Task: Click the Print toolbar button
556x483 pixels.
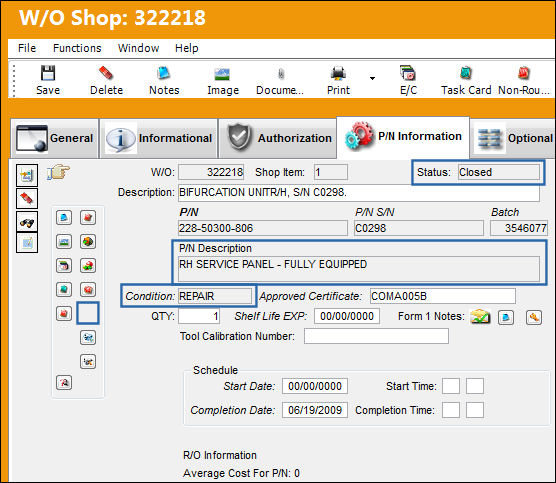Action: coord(338,80)
